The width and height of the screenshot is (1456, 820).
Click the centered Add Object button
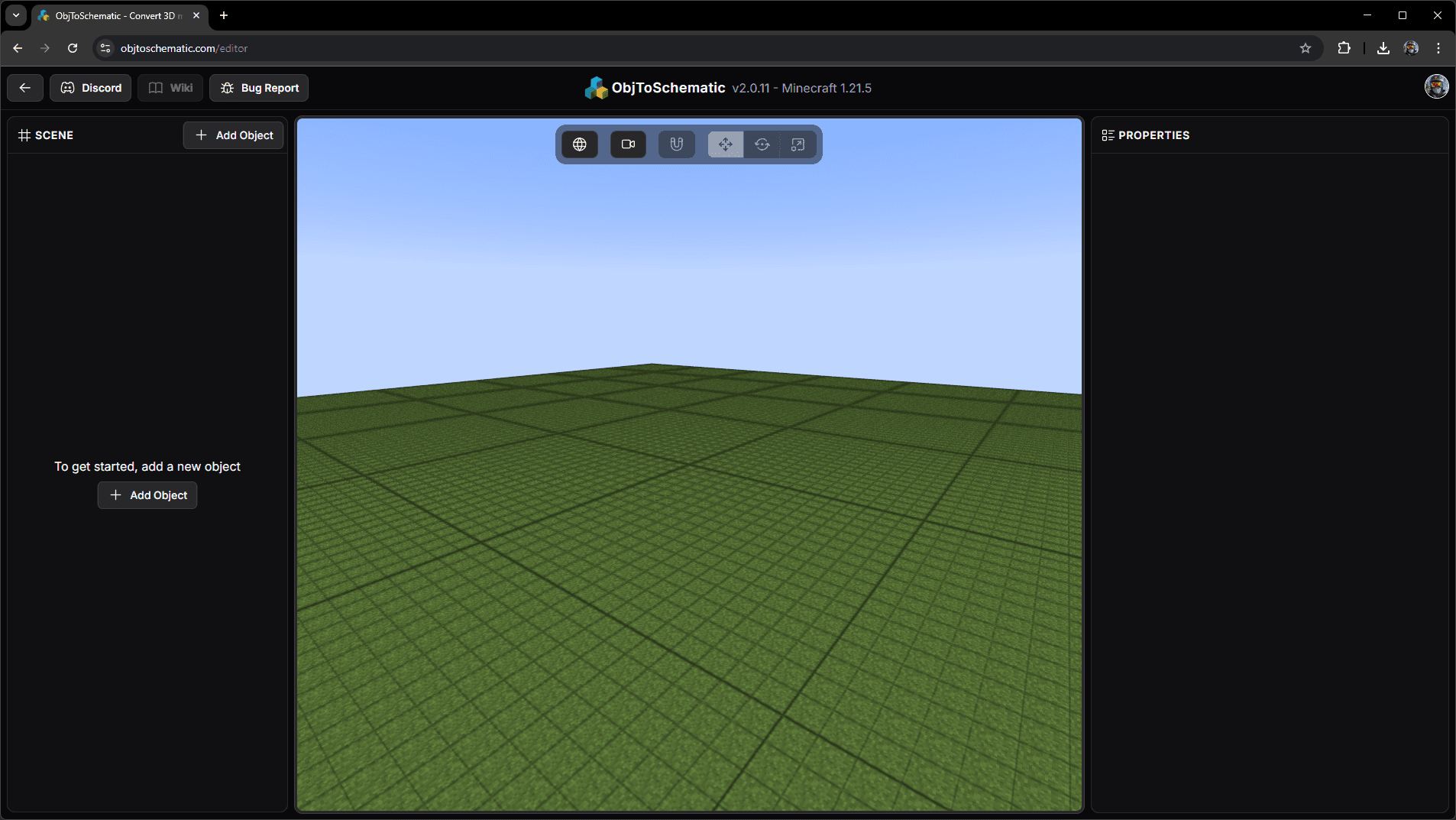pos(147,495)
